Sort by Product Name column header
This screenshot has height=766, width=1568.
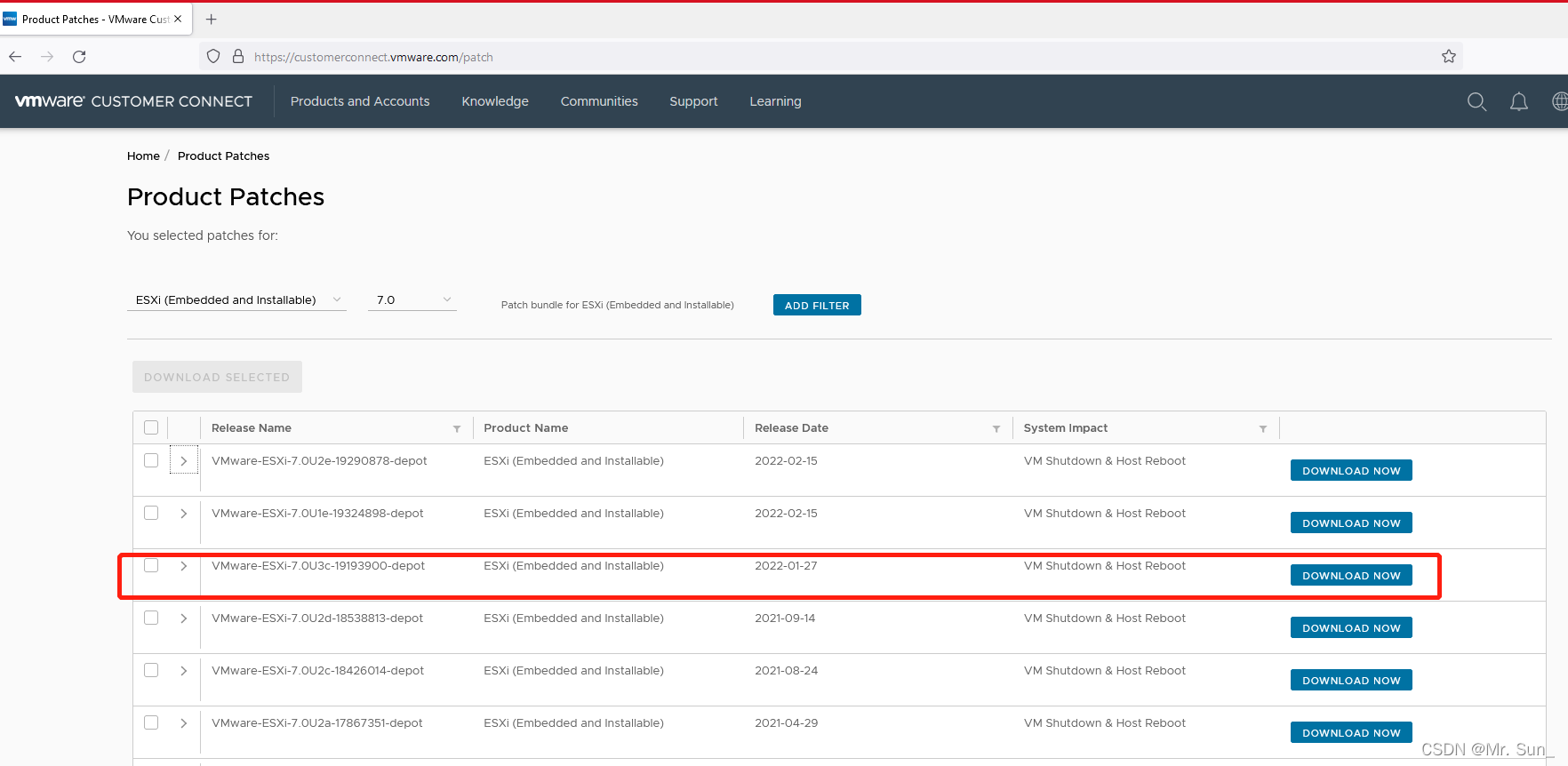point(526,428)
